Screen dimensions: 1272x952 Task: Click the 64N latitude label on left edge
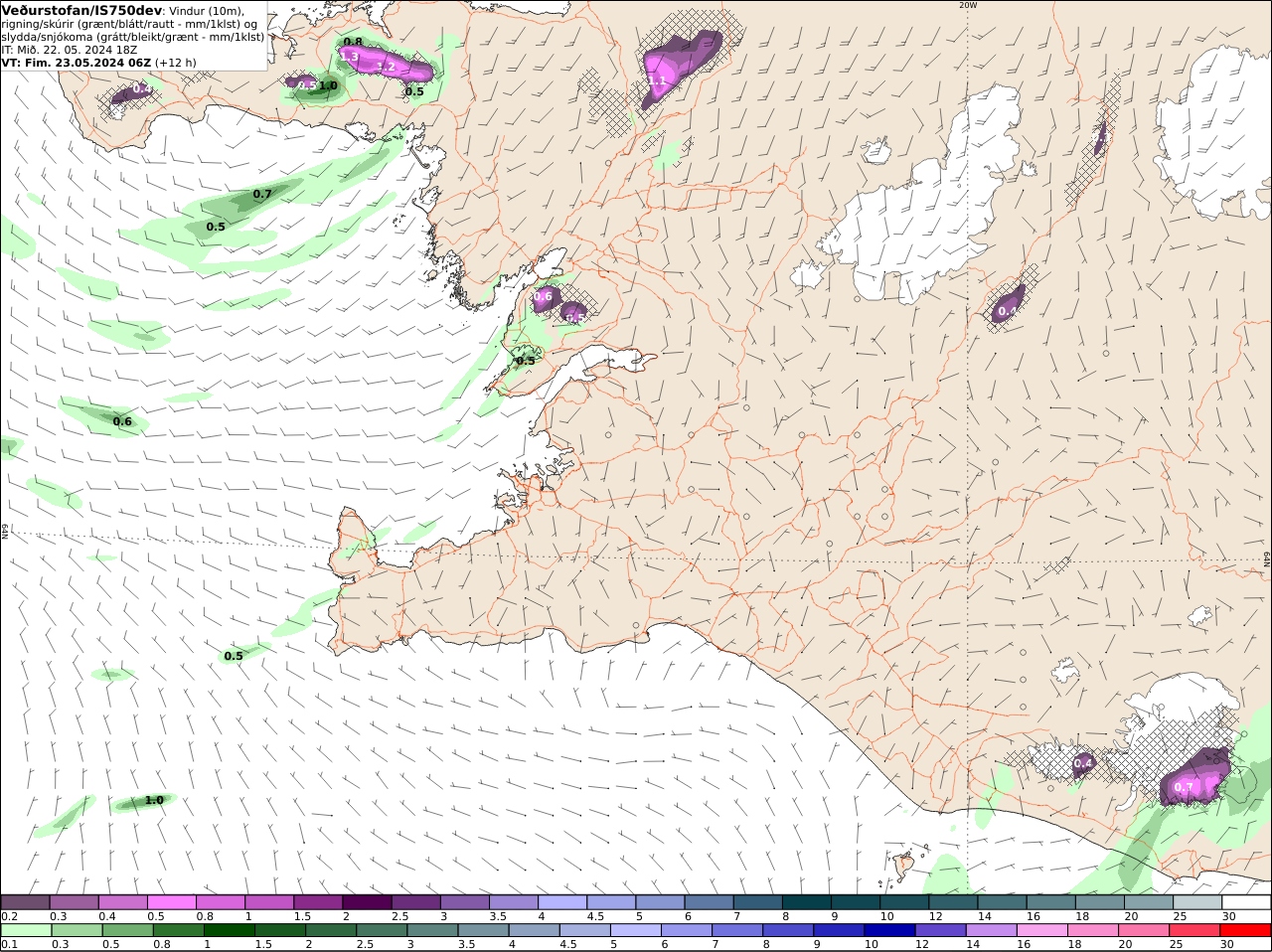[x=5, y=531]
